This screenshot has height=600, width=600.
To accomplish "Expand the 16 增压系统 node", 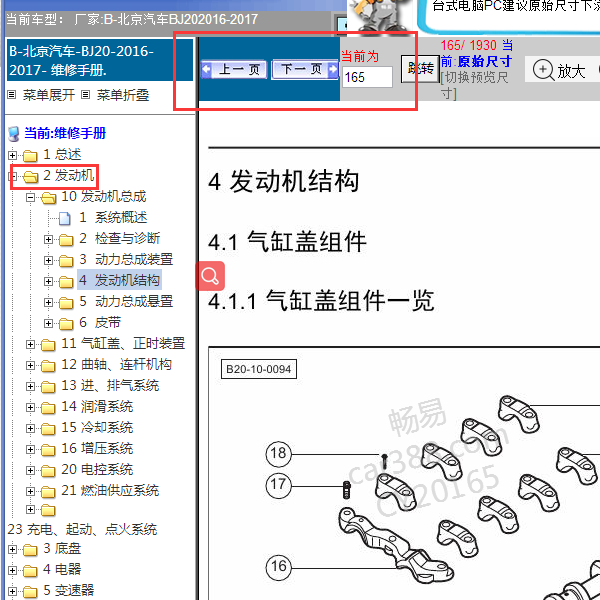I will [30, 449].
